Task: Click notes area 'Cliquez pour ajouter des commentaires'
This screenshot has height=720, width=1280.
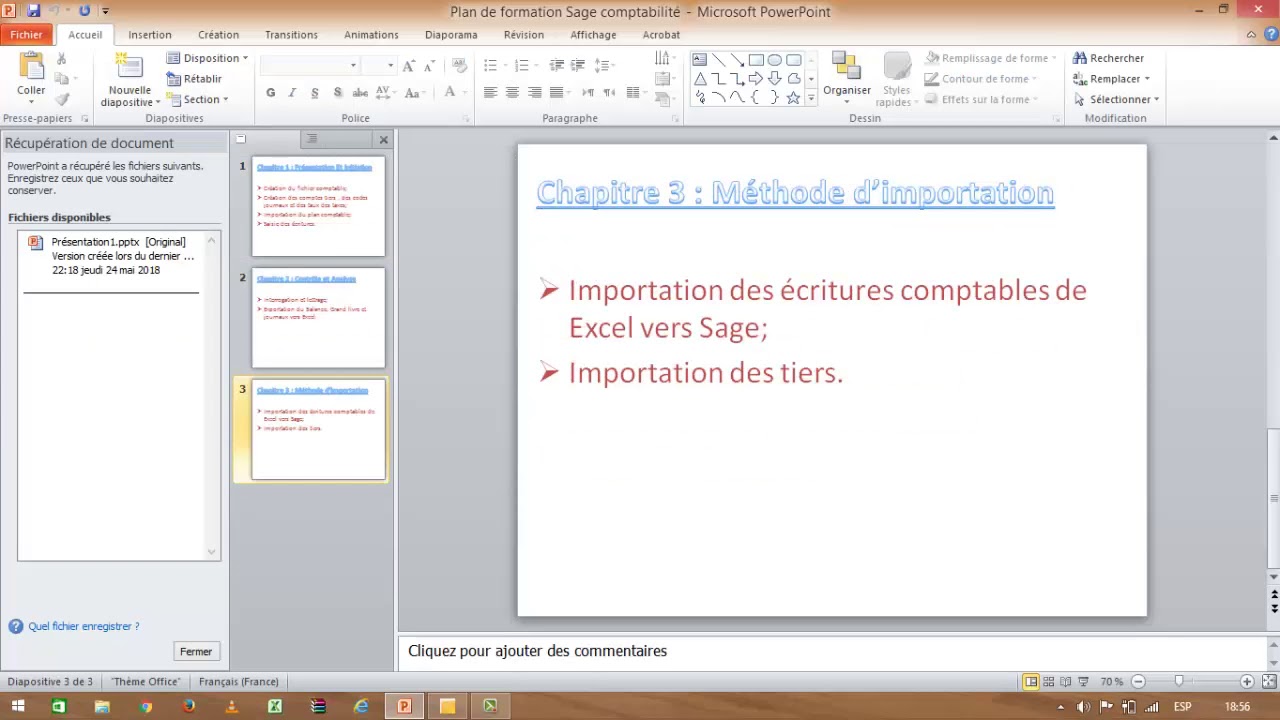Action: [537, 651]
